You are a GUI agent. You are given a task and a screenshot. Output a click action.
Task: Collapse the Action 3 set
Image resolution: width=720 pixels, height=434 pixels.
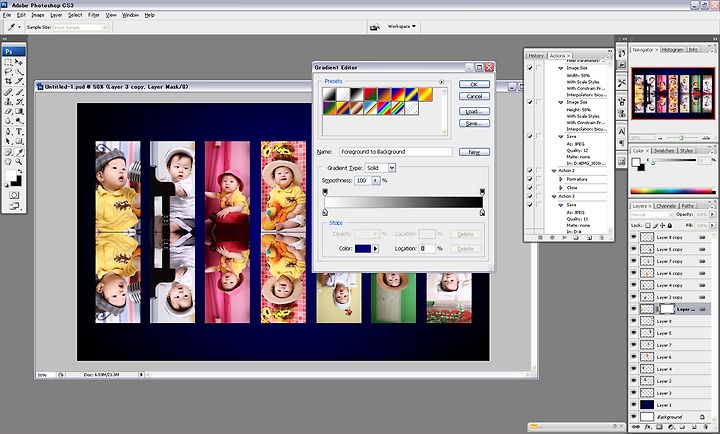pyautogui.click(x=554, y=197)
